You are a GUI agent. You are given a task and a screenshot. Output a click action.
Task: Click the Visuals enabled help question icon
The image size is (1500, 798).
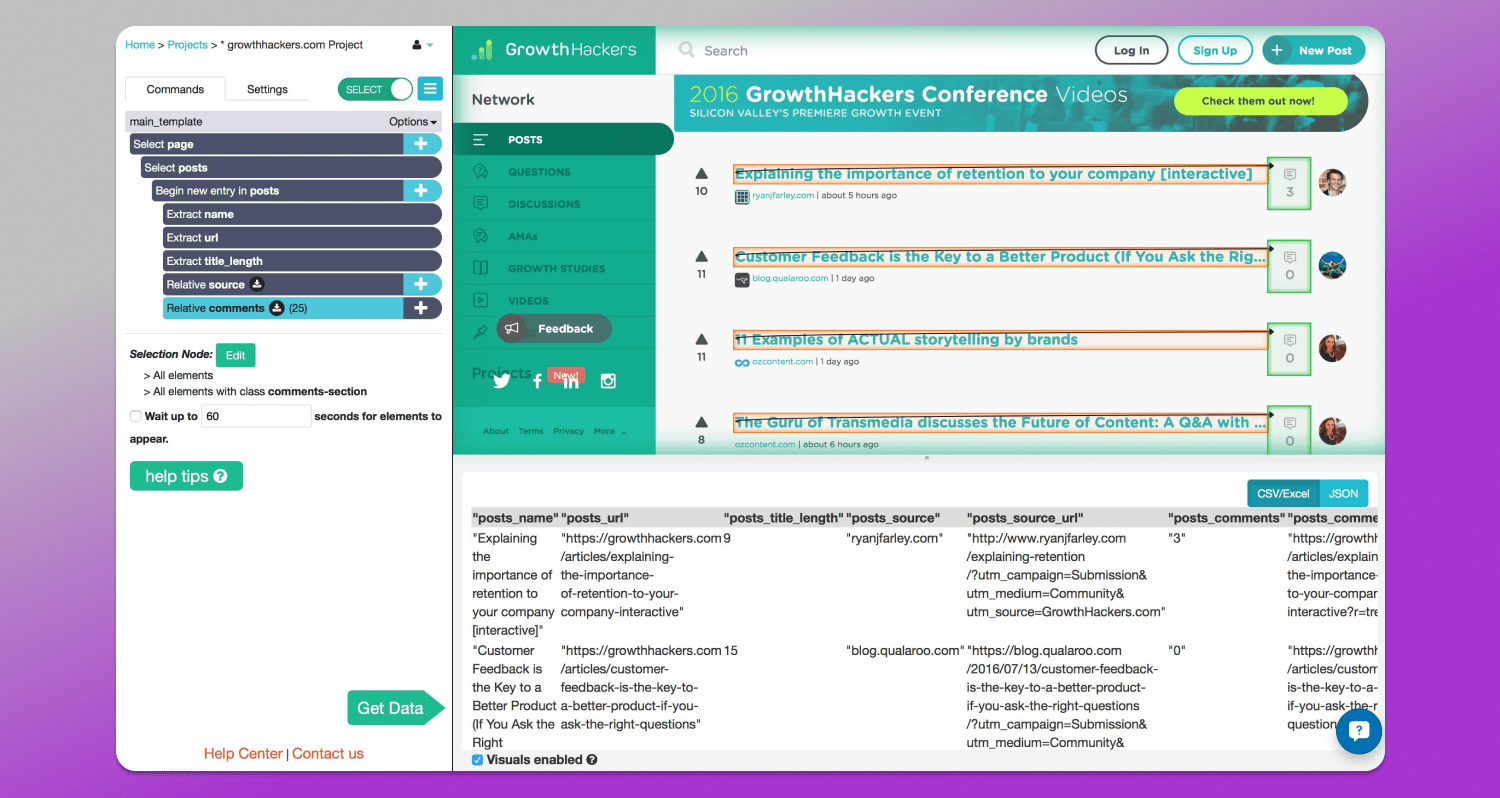click(x=592, y=760)
